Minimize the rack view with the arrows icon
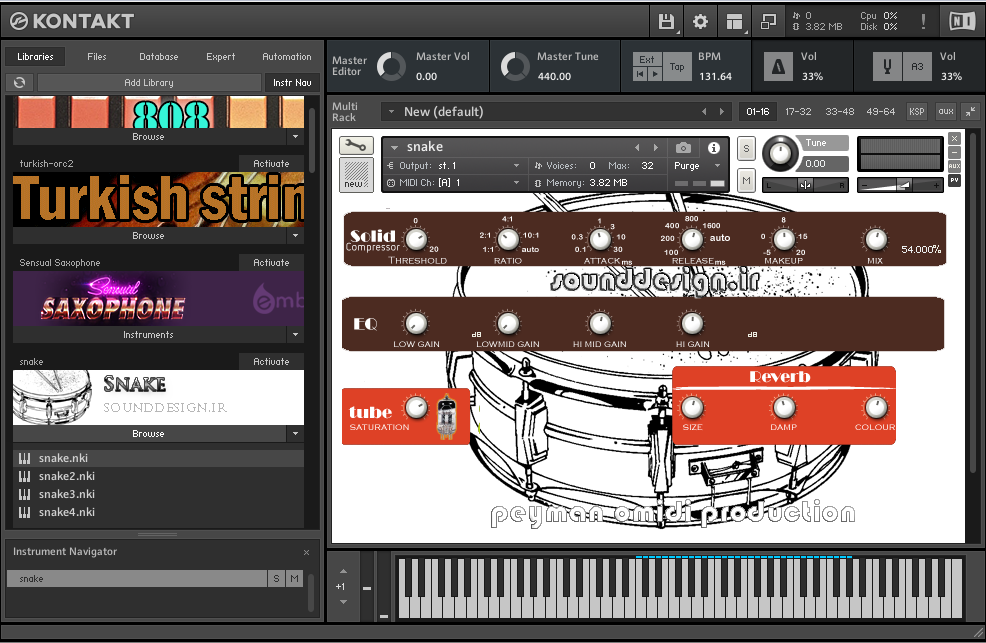The image size is (986, 643). click(971, 112)
